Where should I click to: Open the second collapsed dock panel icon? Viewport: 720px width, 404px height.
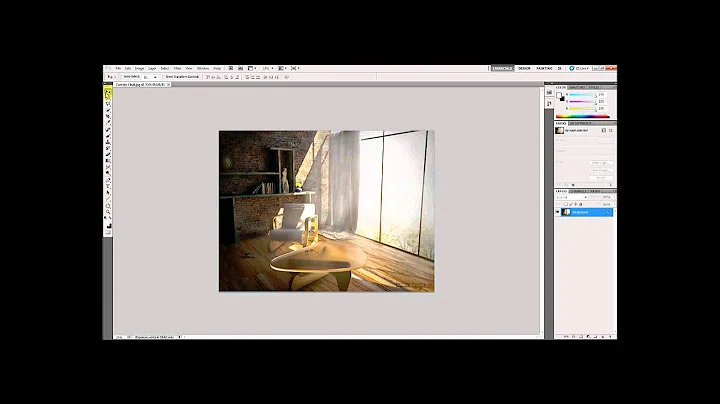[550, 103]
